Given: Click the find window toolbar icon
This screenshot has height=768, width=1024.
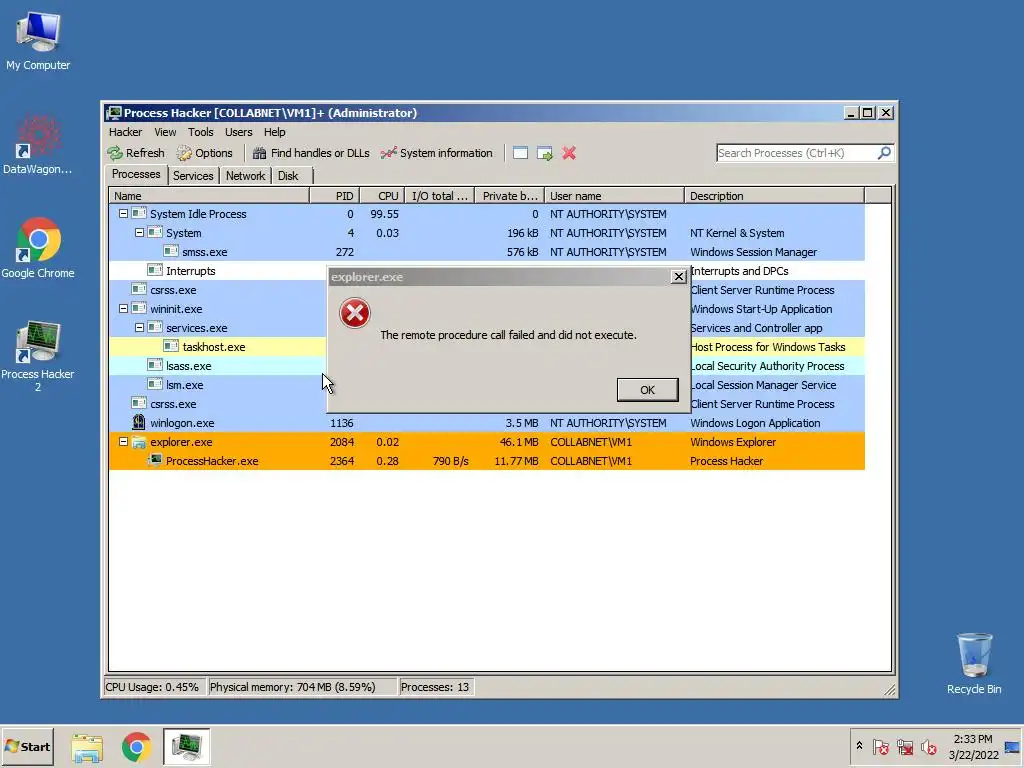Looking at the screenshot, I should point(520,153).
